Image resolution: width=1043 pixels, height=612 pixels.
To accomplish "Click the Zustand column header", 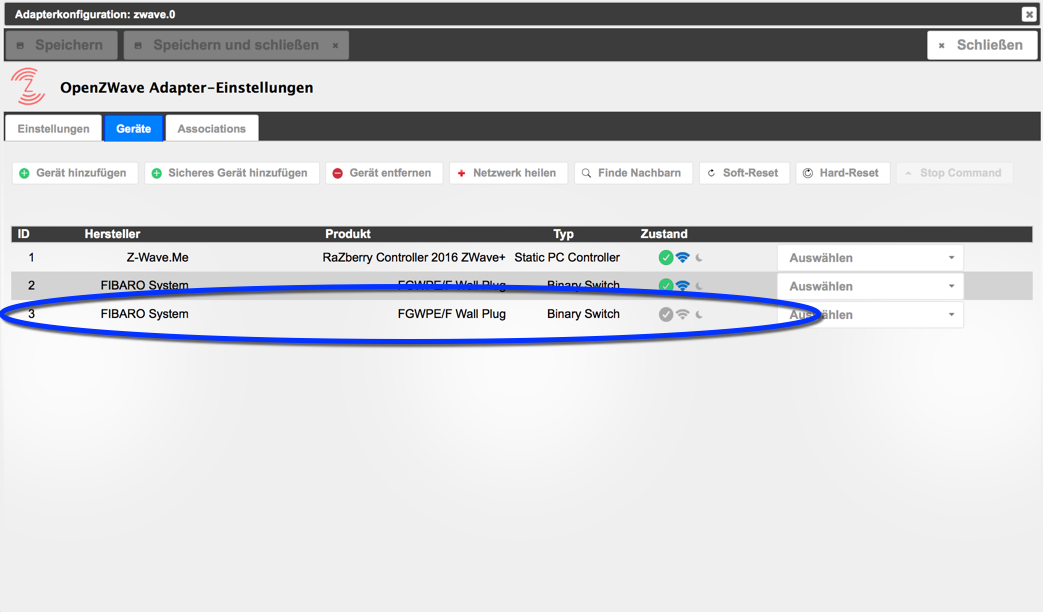I will (x=664, y=233).
